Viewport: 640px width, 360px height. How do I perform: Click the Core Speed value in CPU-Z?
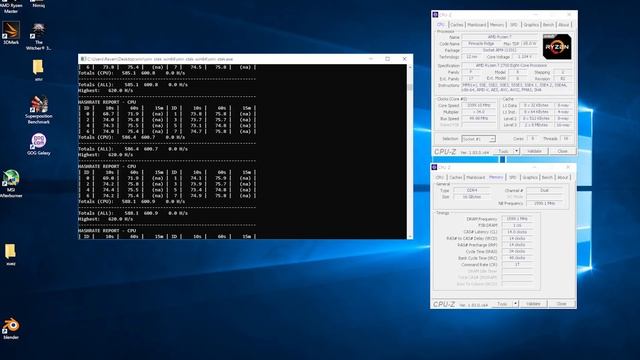(479, 105)
